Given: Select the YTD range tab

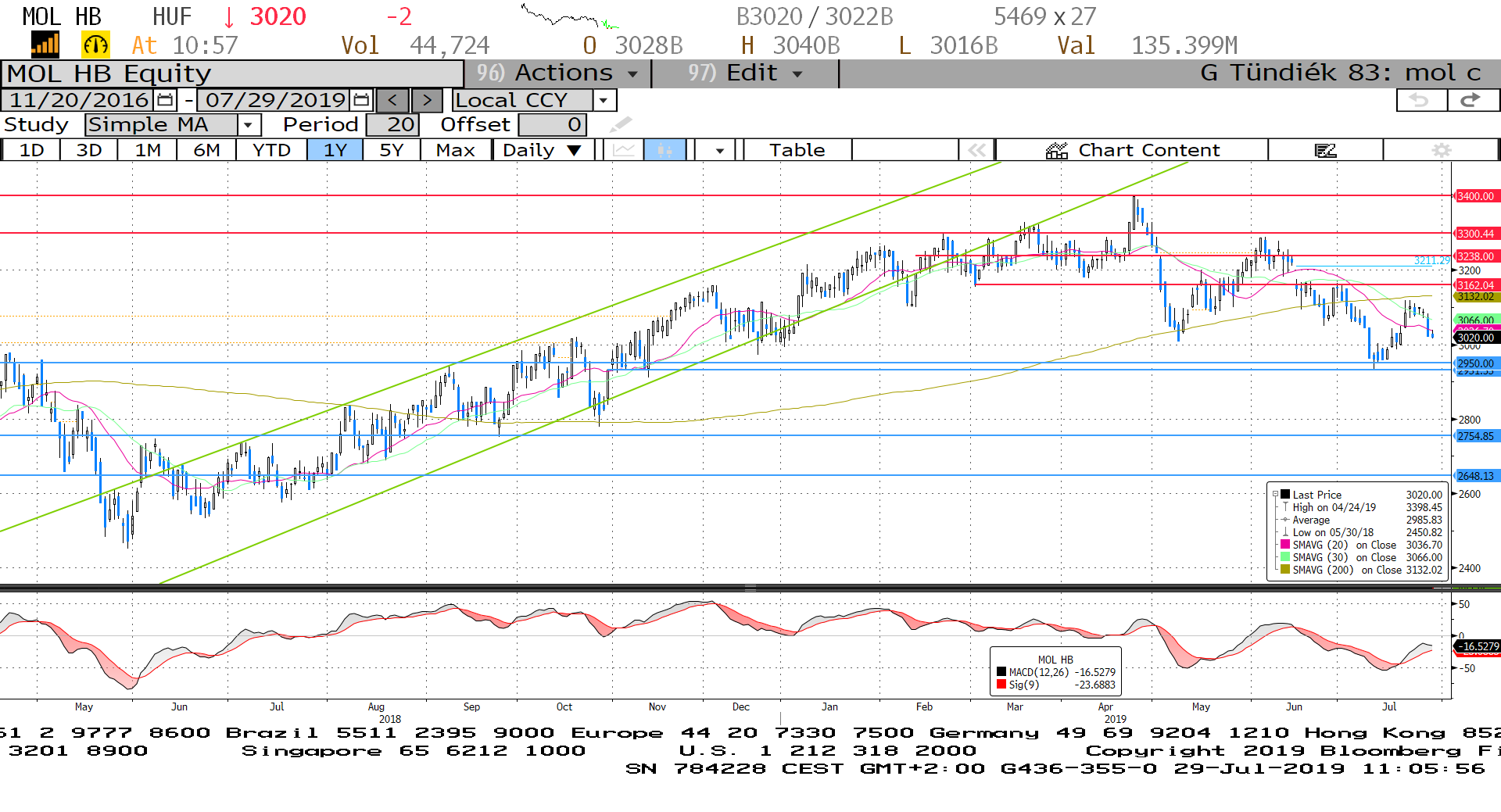Looking at the screenshot, I should tap(271, 150).
